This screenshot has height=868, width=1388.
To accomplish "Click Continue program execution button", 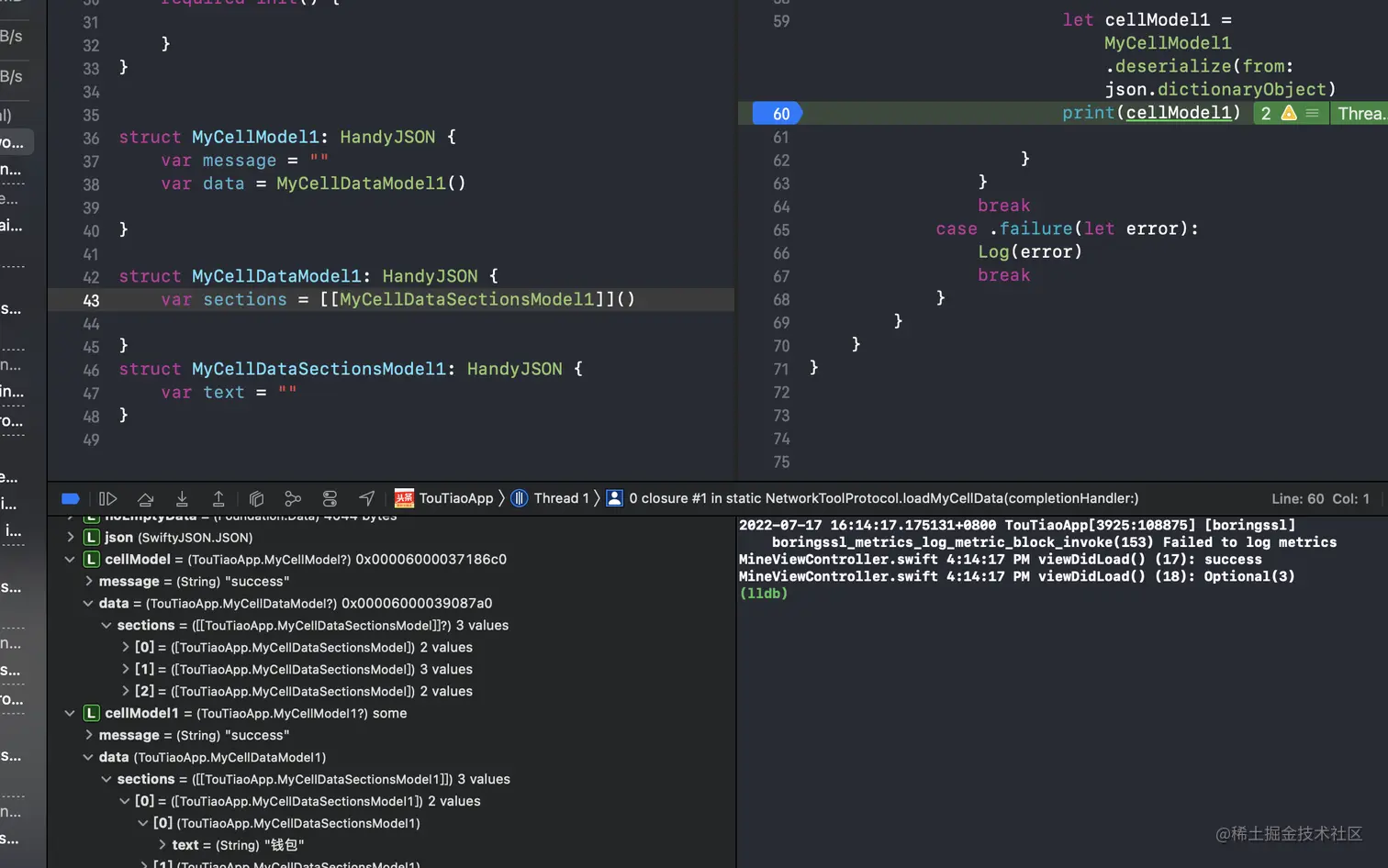I will (107, 498).
